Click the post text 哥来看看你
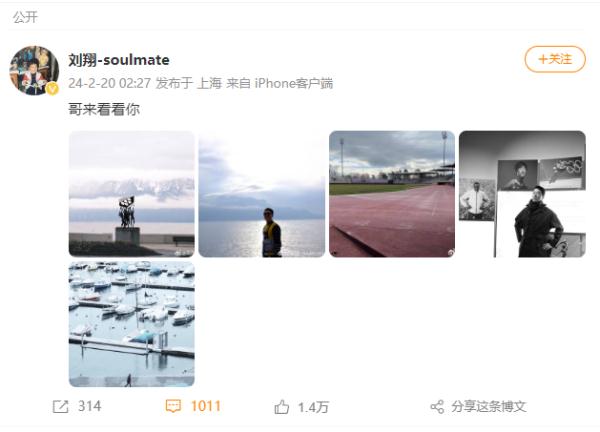Image resolution: width=600 pixels, height=432 pixels. [x=104, y=109]
